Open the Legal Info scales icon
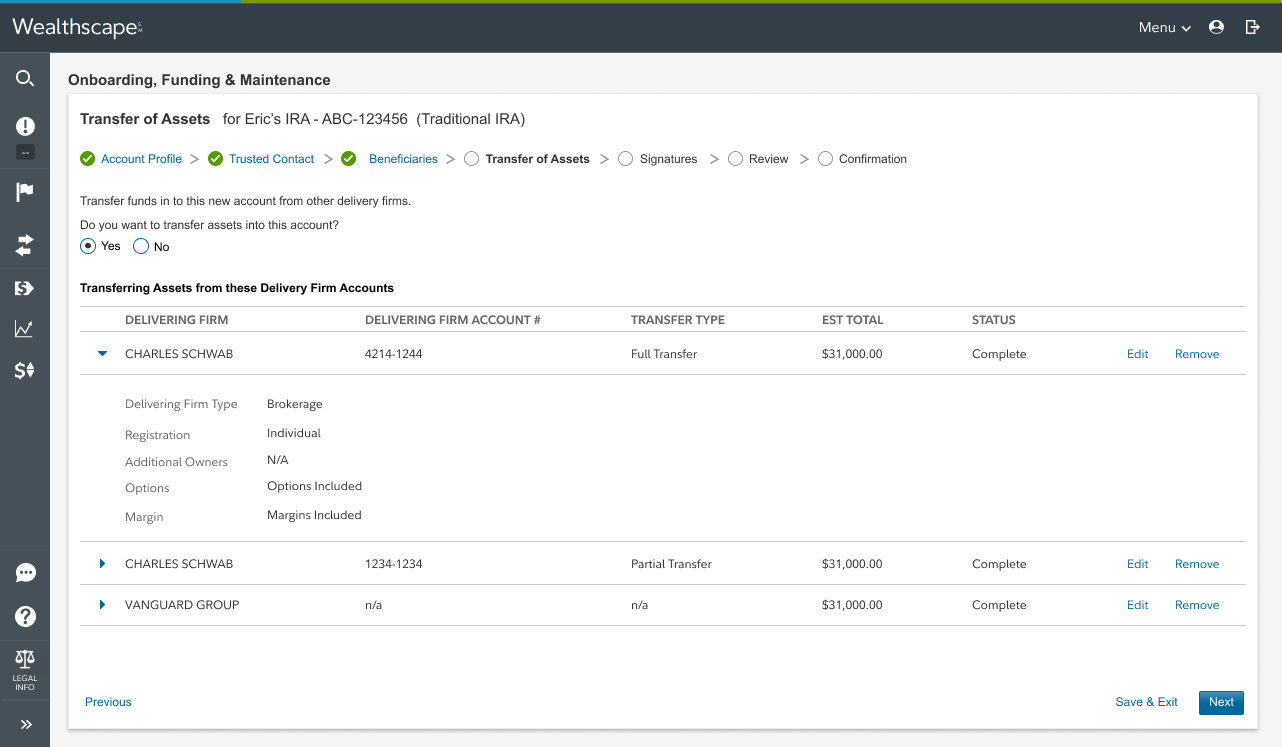The height and width of the screenshot is (747, 1282). (25, 670)
